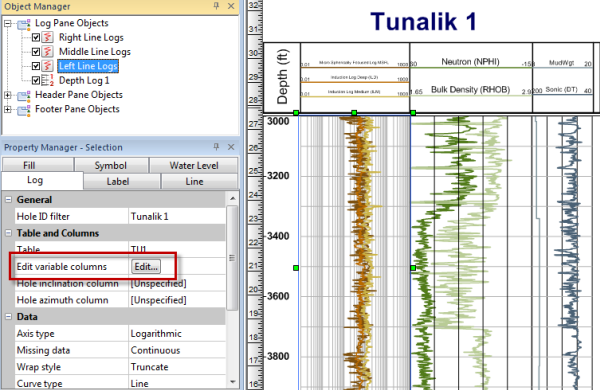Uncheck the Depth Log 1 checkbox
Screen dimensions: 600x390
(x=36, y=80)
